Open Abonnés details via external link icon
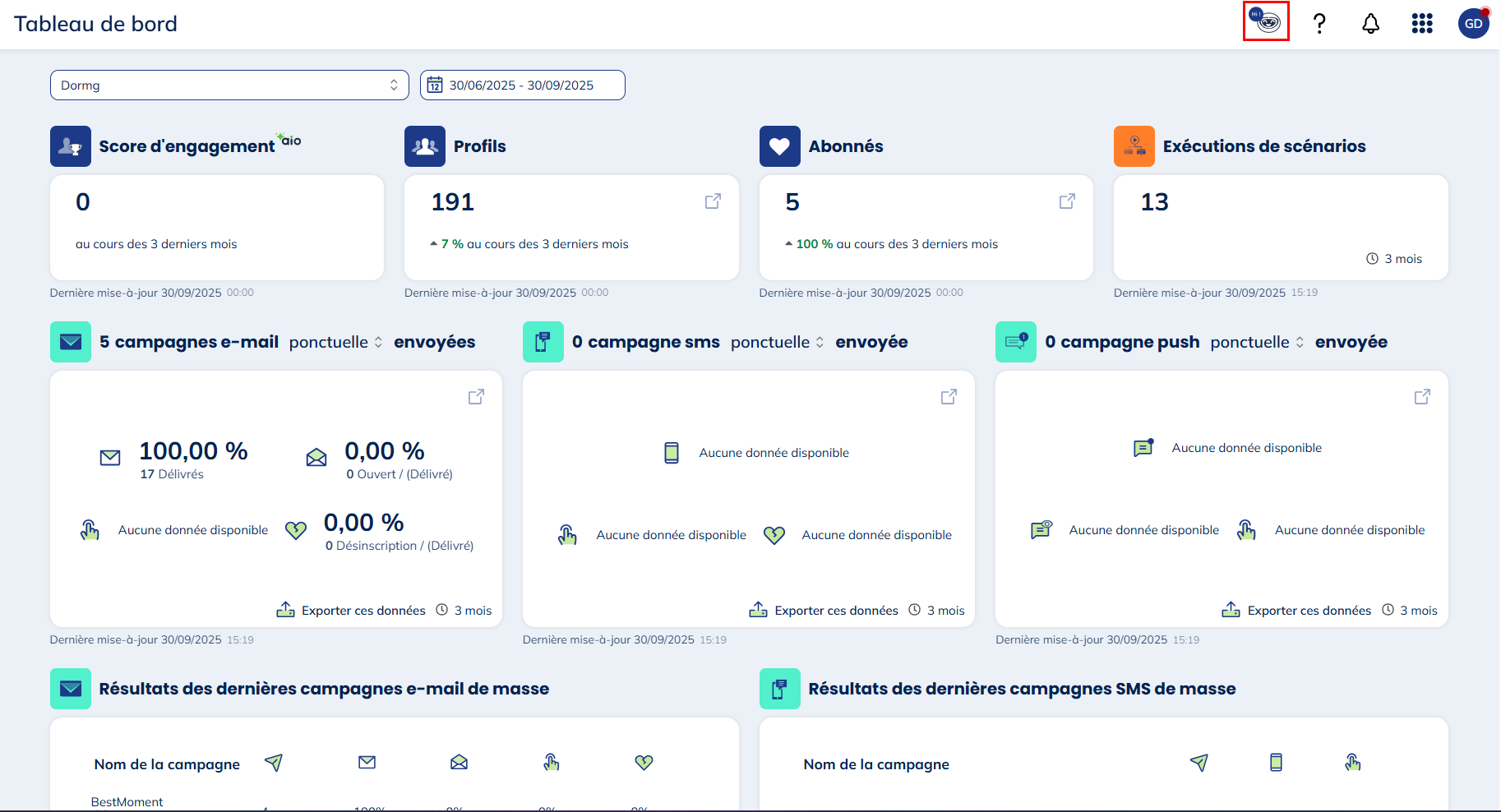1501x812 pixels. pyautogui.click(x=1067, y=201)
